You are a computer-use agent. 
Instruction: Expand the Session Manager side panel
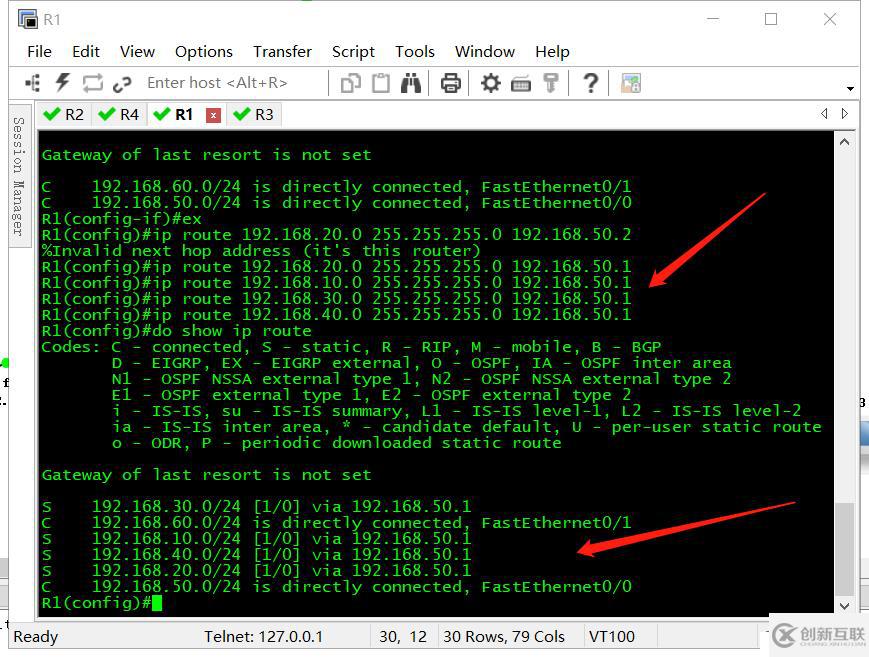tap(19, 176)
